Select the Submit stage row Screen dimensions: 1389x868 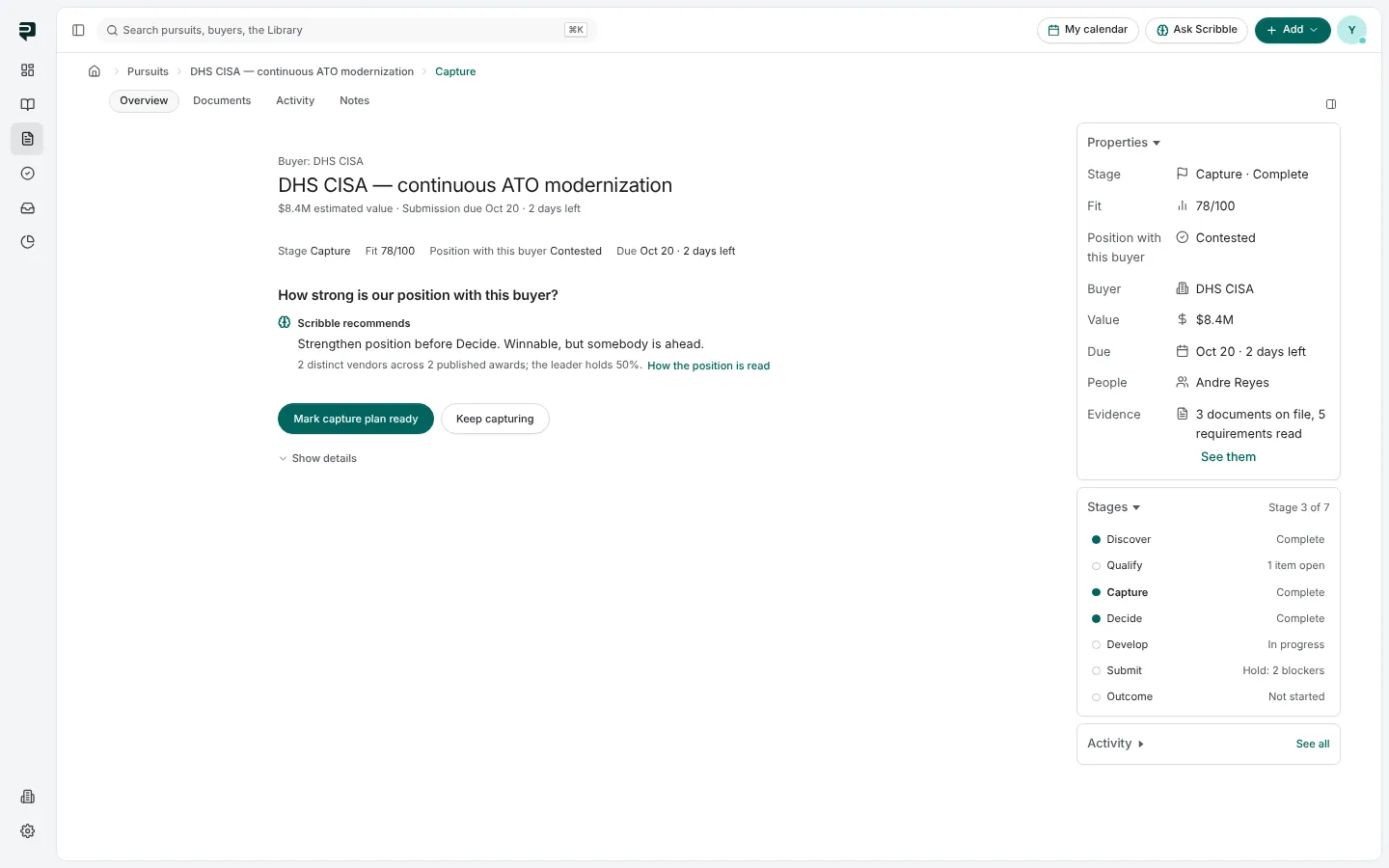(x=1209, y=671)
